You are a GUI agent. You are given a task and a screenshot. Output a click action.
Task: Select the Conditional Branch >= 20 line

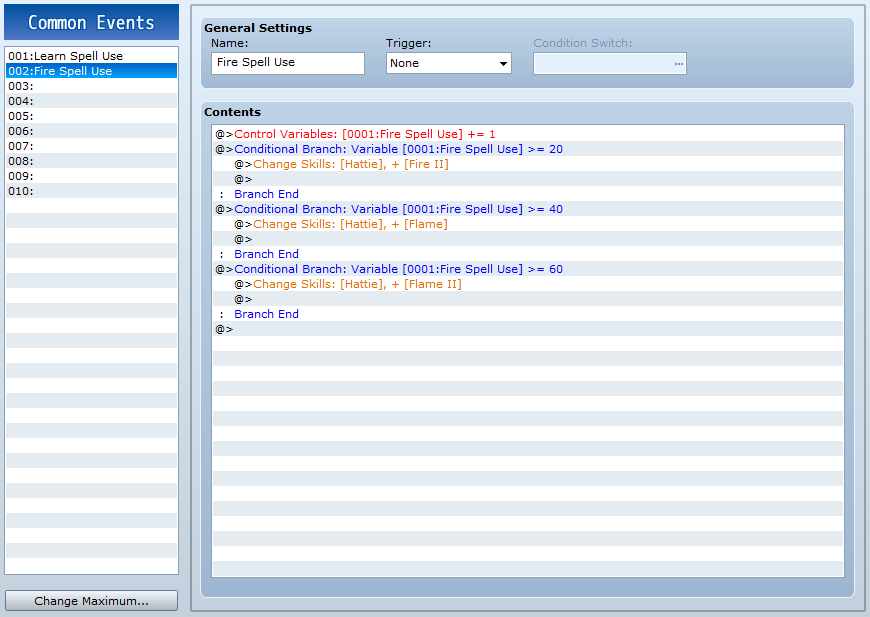click(528, 149)
